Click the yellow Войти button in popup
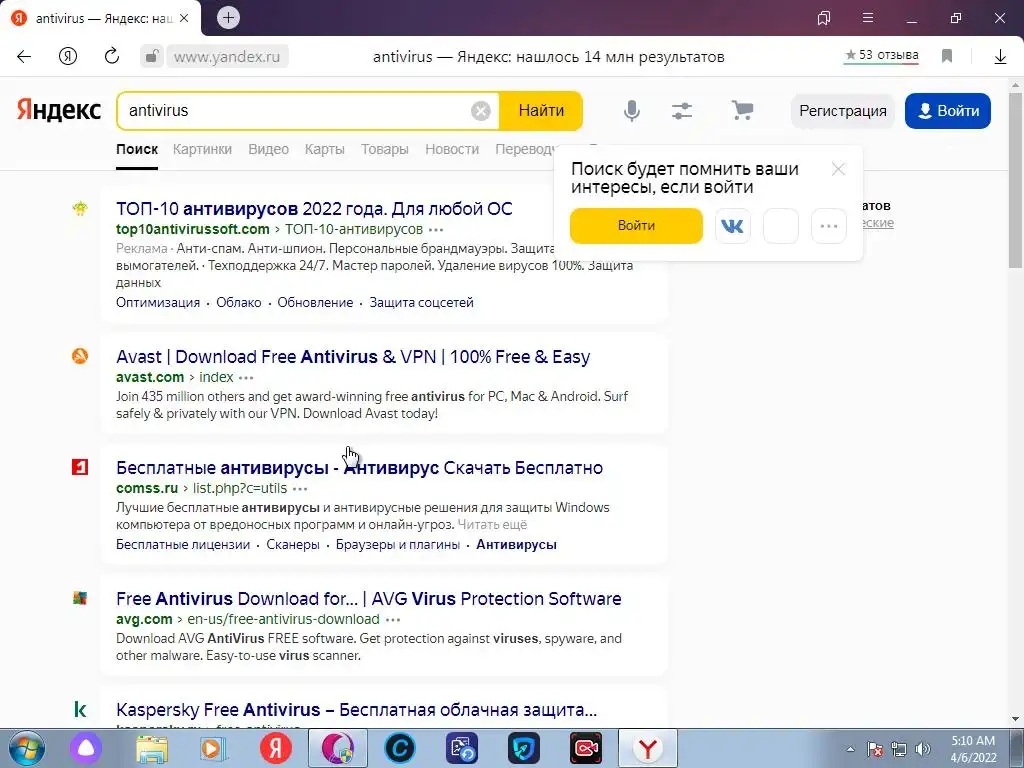Image resolution: width=1024 pixels, height=768 pixels. (636, 225)
